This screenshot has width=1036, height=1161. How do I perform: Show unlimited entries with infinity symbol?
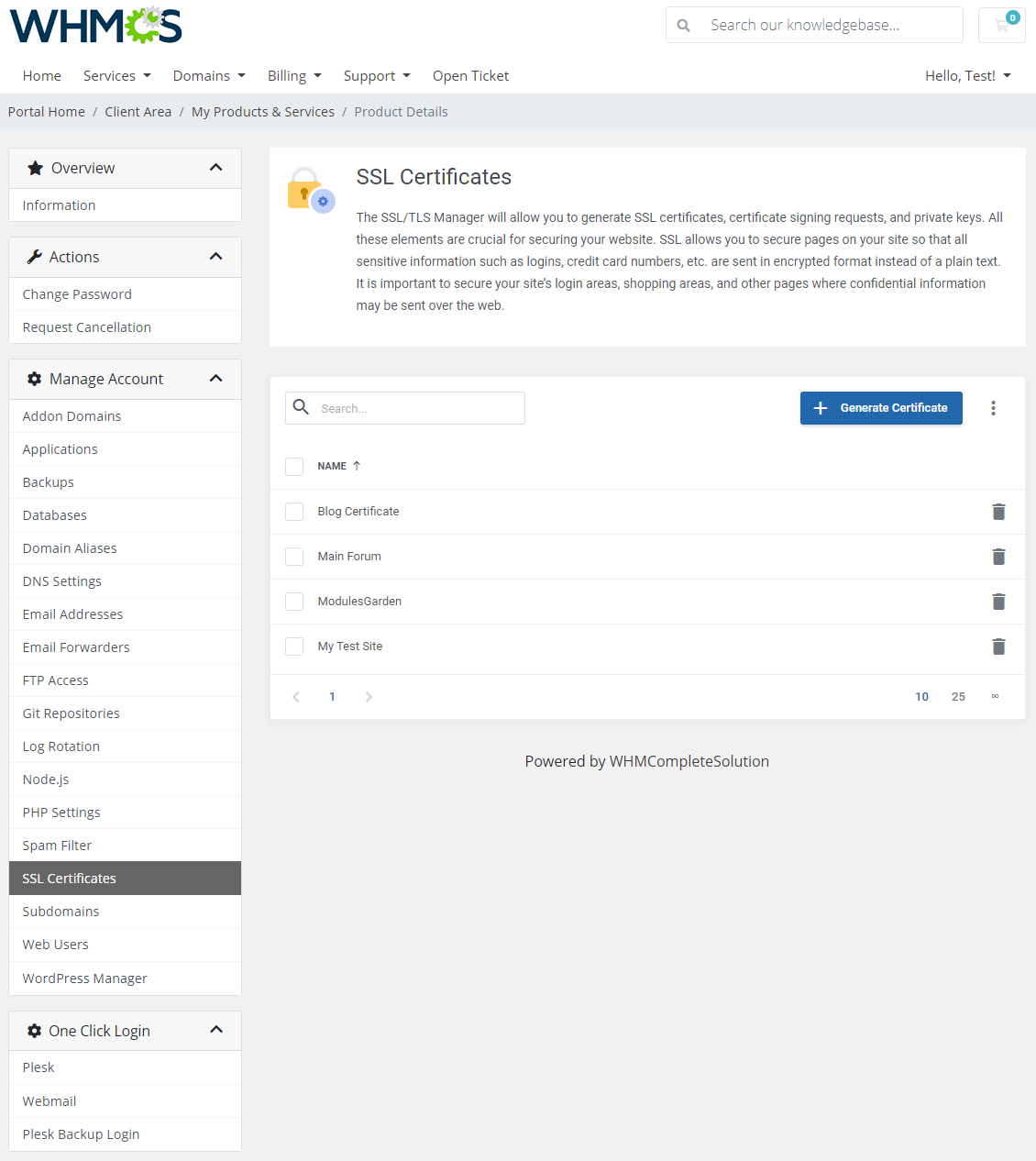(995, 697)
